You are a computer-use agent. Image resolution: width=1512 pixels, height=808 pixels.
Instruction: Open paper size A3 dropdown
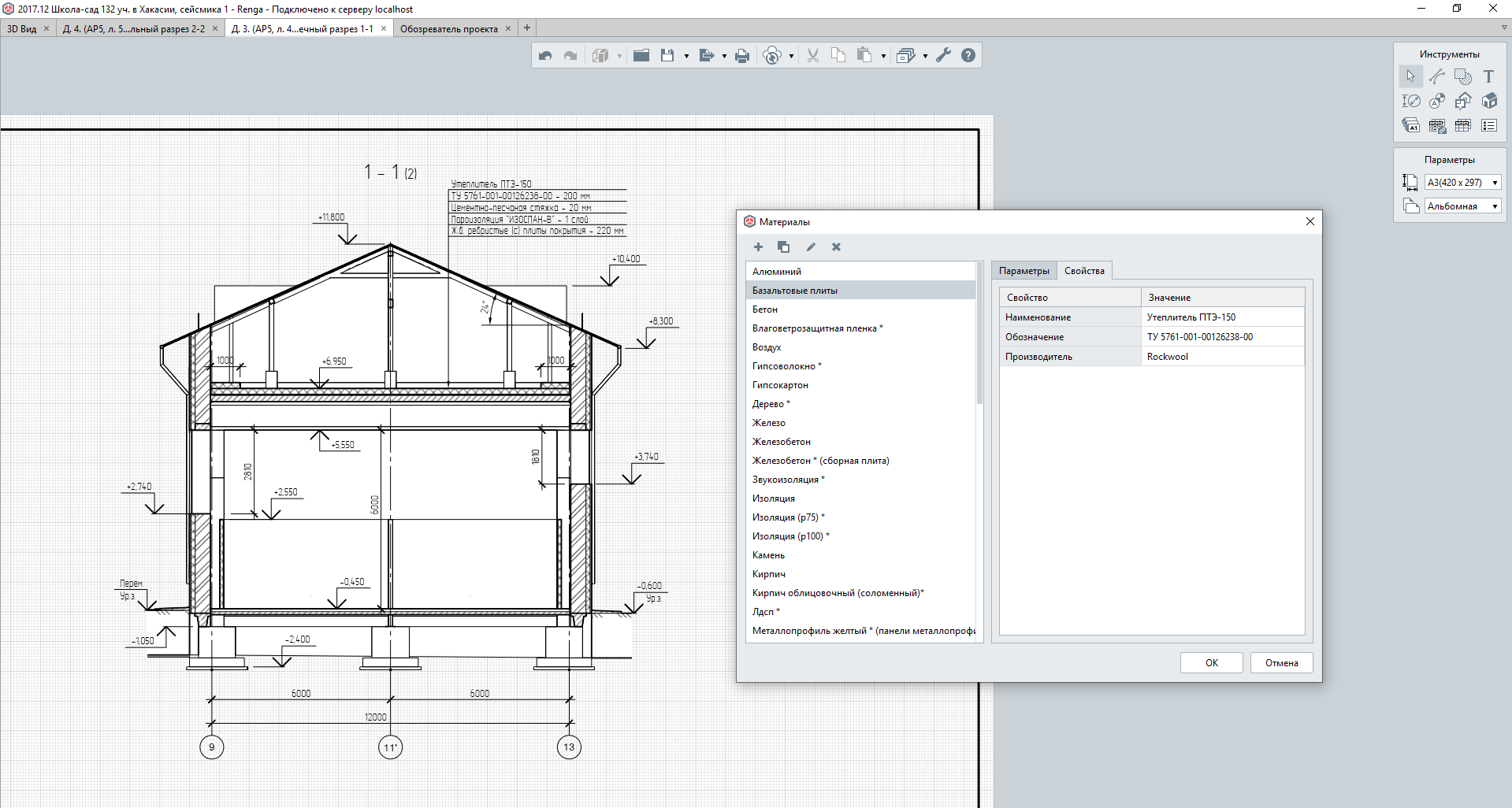tap(1462, 183)
